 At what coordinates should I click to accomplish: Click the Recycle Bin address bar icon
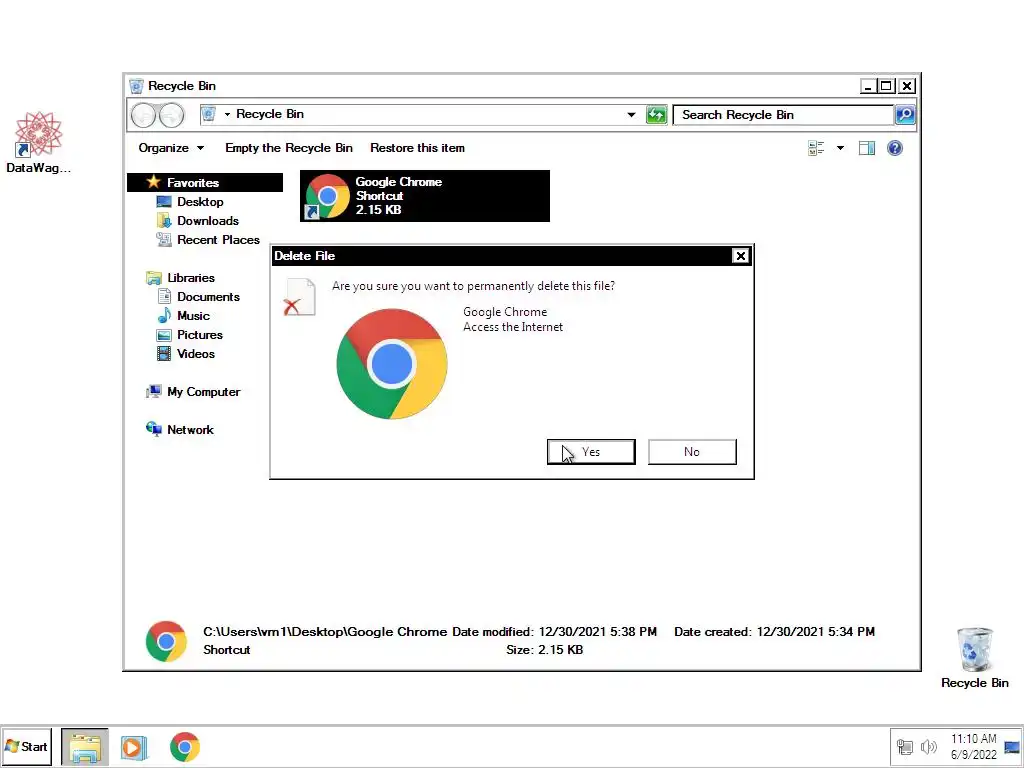tap(208, 114)
